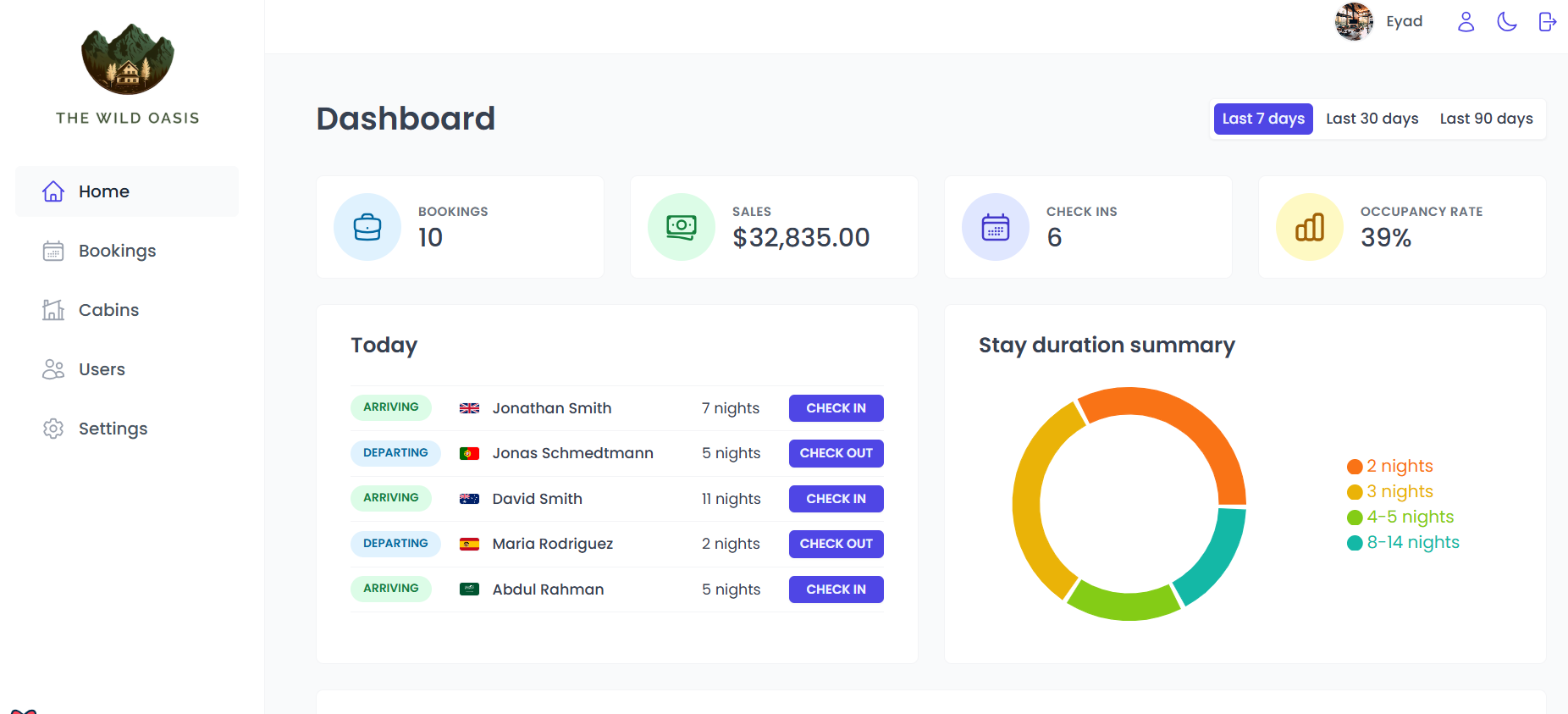Image resolution: width=1568 pixels, height=714 pixels.
Task: Check in Jonathan Smith
Action: click(836, 408)
